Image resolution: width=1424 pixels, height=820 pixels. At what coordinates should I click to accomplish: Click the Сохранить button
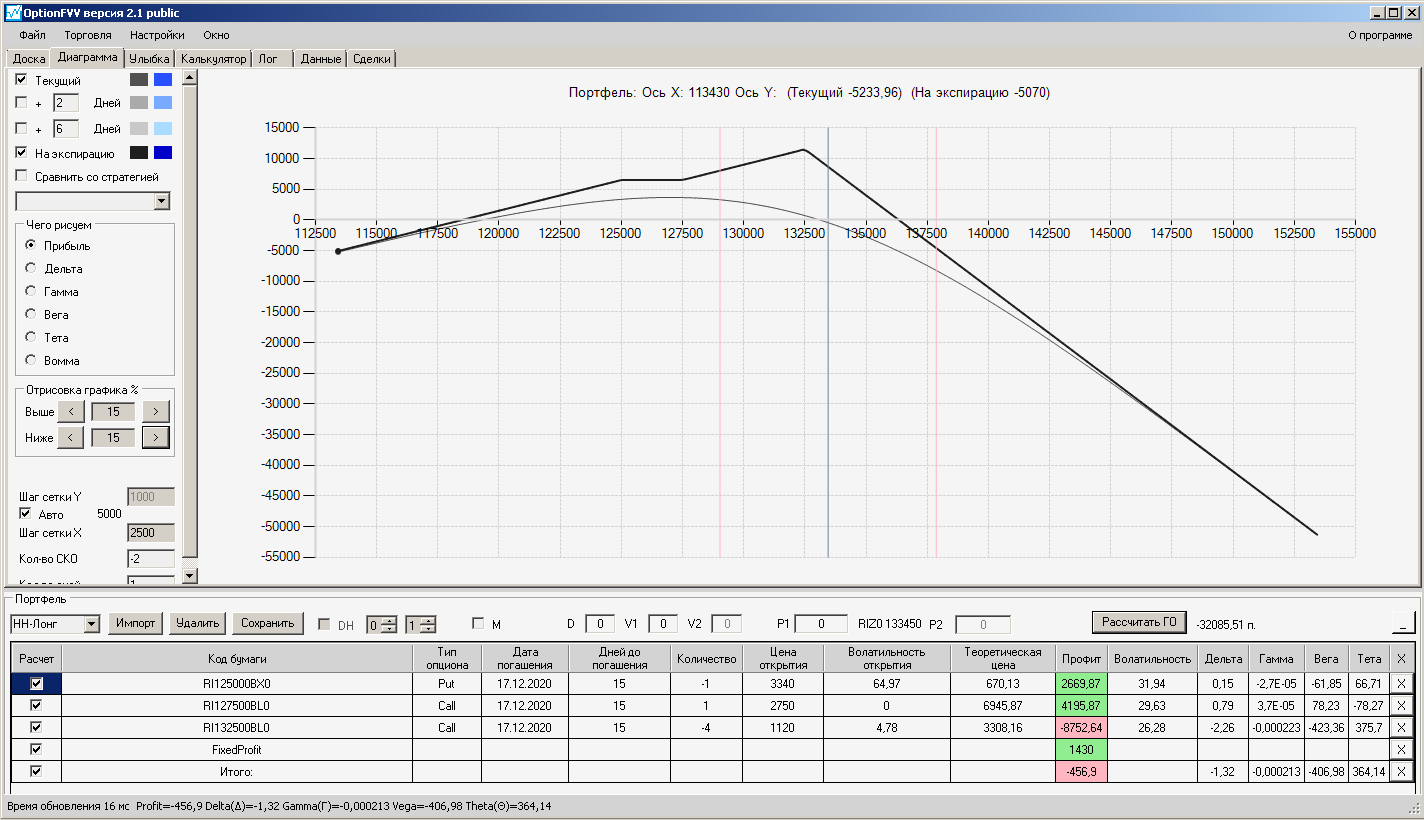tap(268, 623)
